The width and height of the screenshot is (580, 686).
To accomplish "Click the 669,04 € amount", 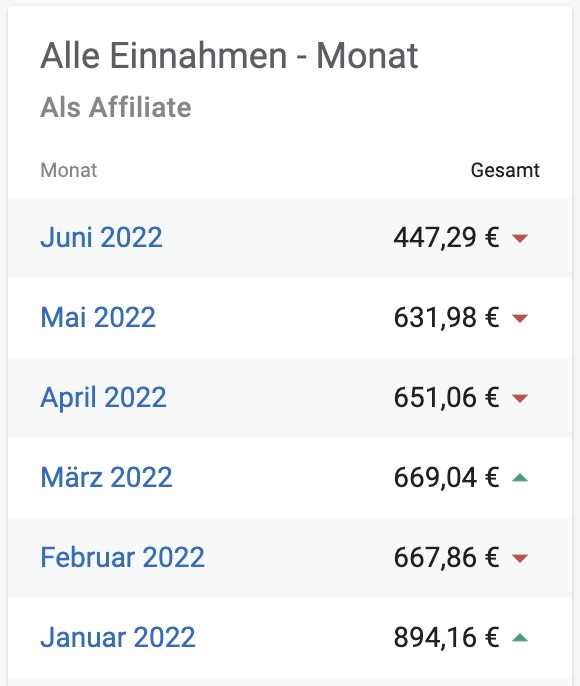I will click(x=447, y=477).
